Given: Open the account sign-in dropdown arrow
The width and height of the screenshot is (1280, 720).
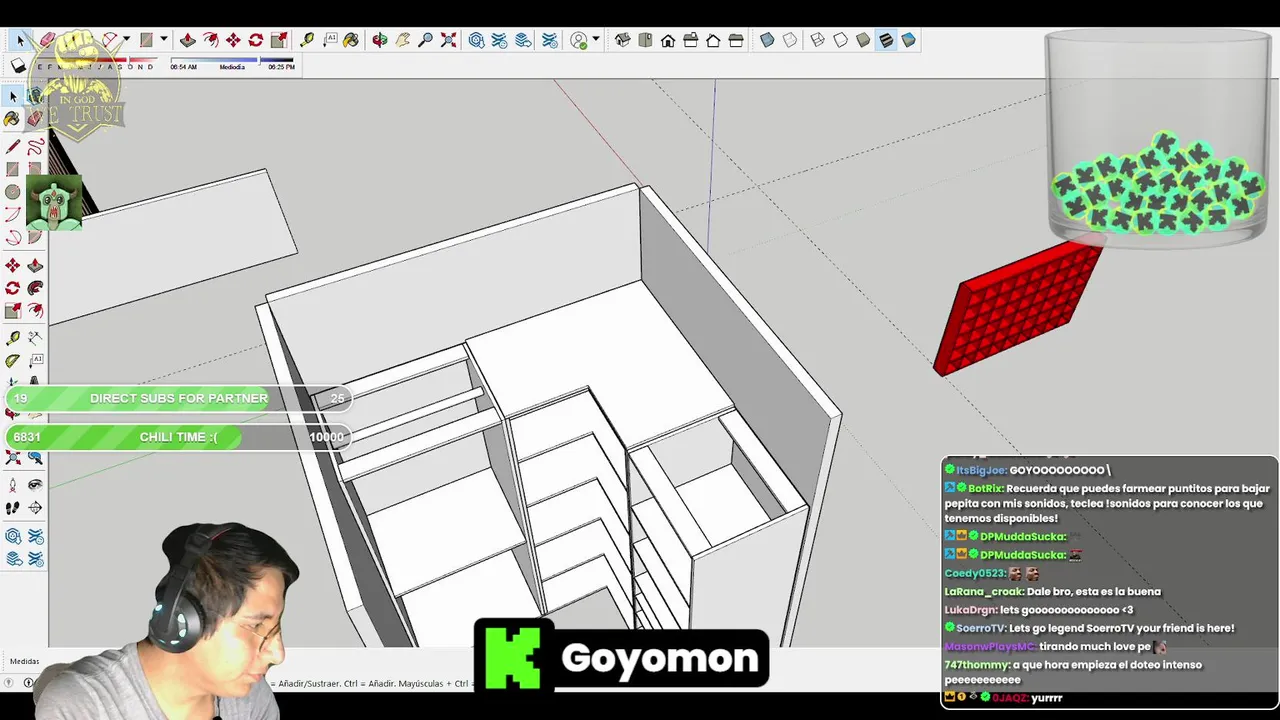Looking at the screenshot, I should coord(596,40).
